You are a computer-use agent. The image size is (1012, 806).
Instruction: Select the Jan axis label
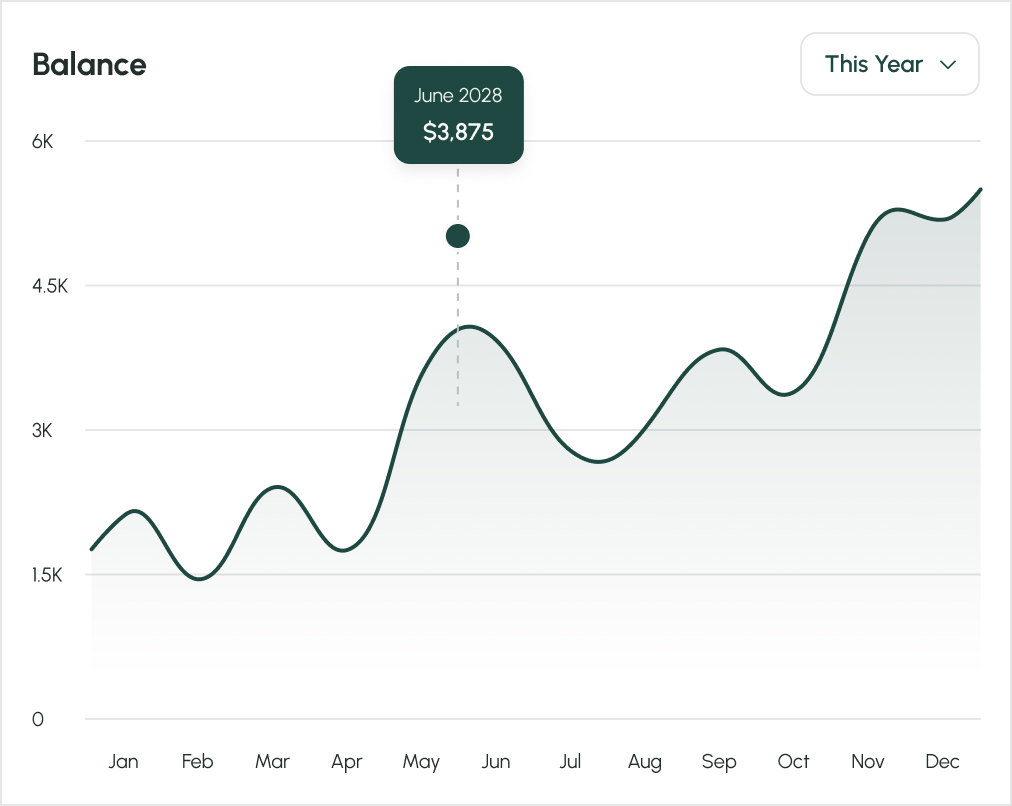pos(123,761)
